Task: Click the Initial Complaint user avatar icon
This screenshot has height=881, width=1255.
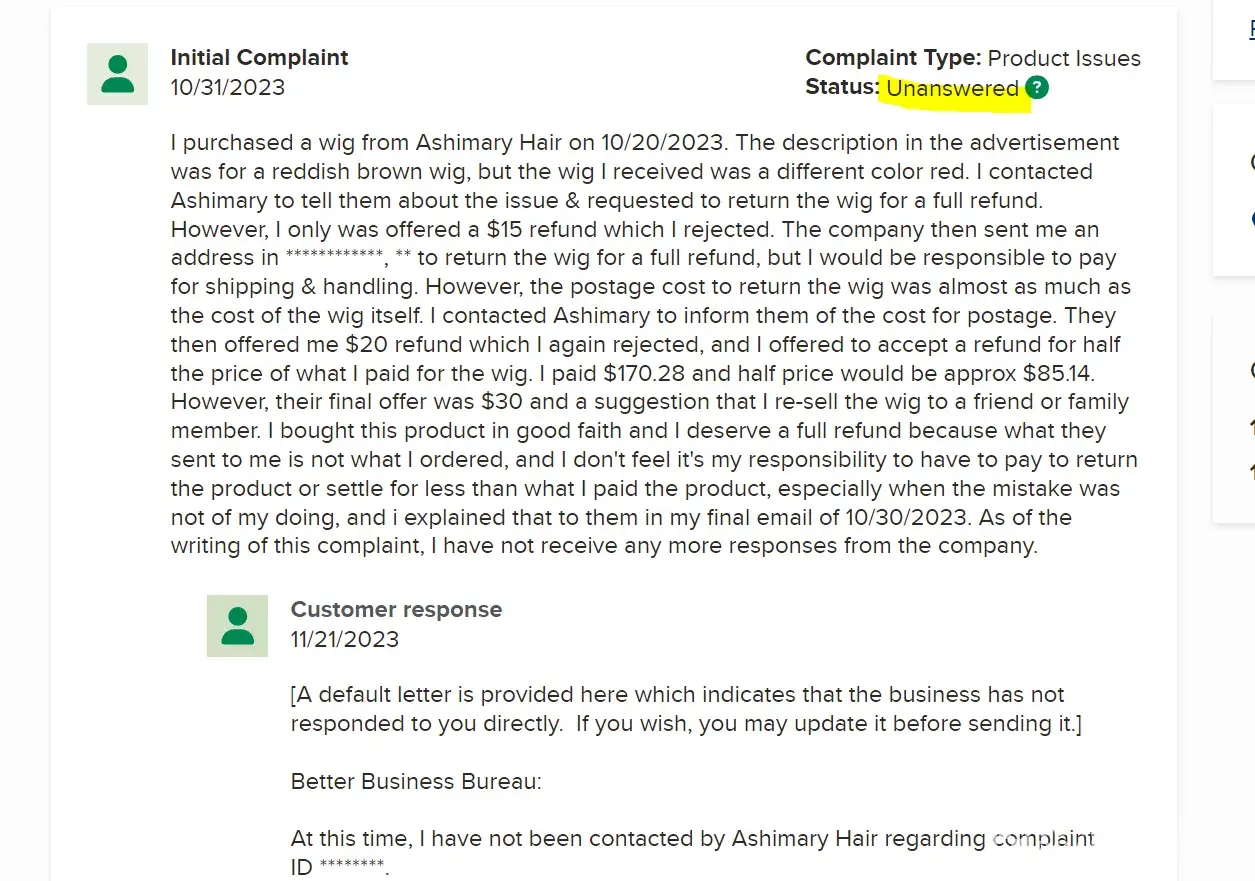Action: pyautogui.click(x=118, y=74)
